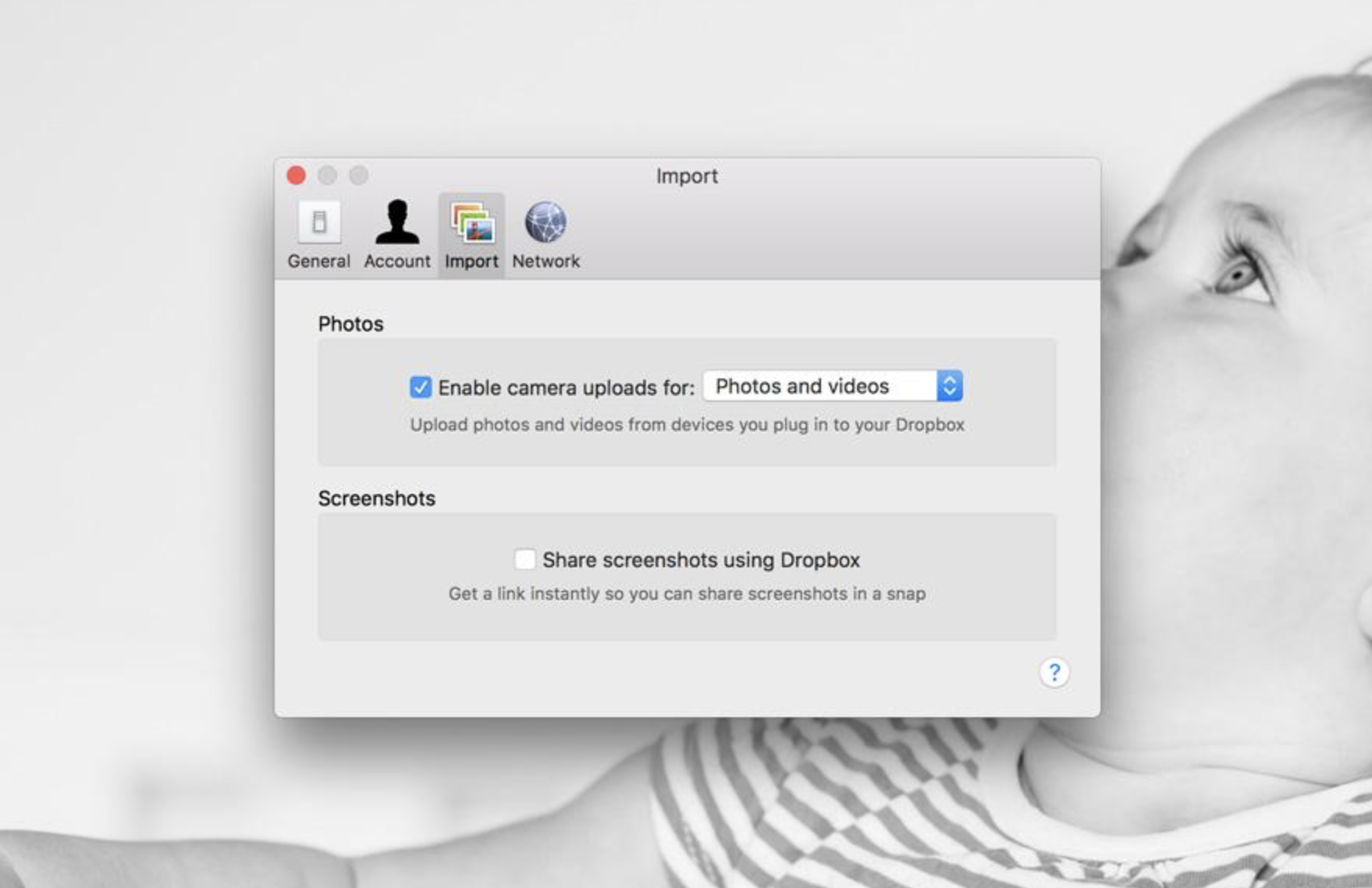
Task: Click the Import tab label
Action: click(x=471, y=261)
